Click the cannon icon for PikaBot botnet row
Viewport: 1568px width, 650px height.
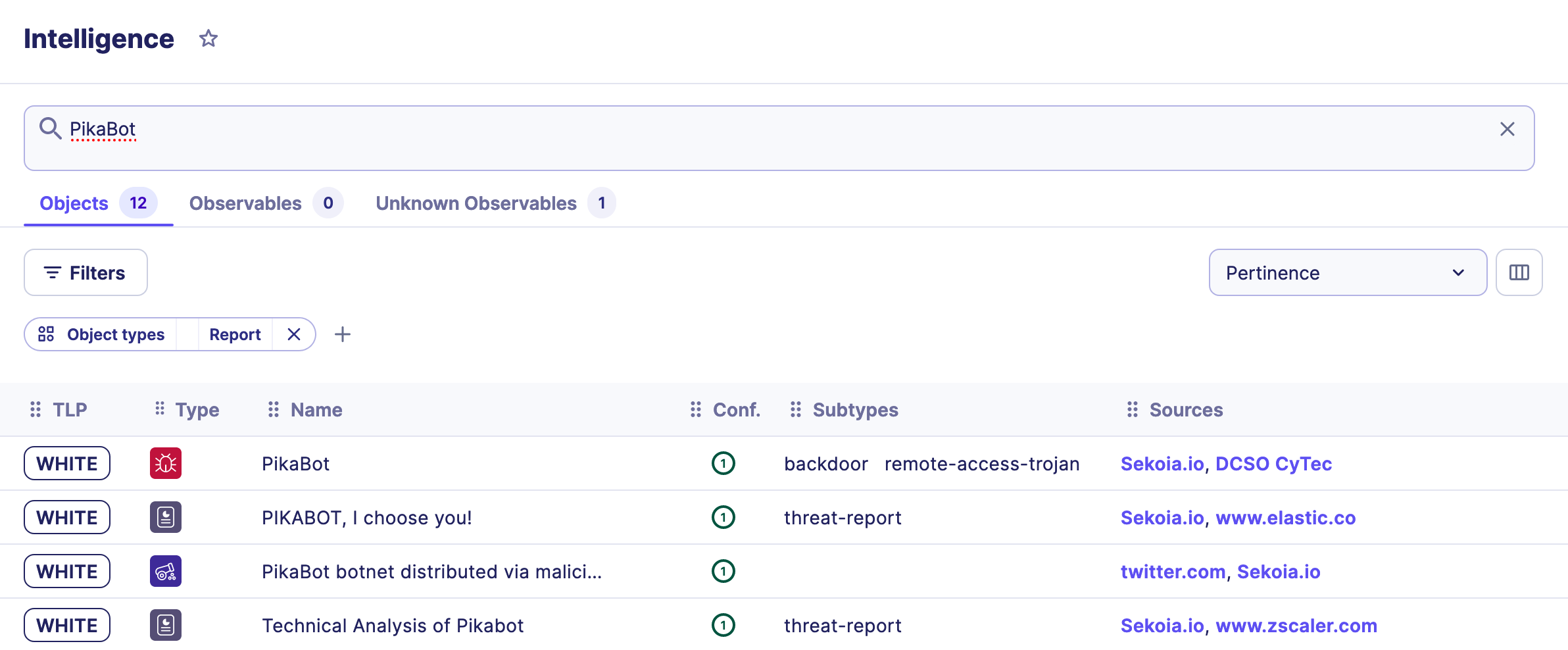coord(166,572)
